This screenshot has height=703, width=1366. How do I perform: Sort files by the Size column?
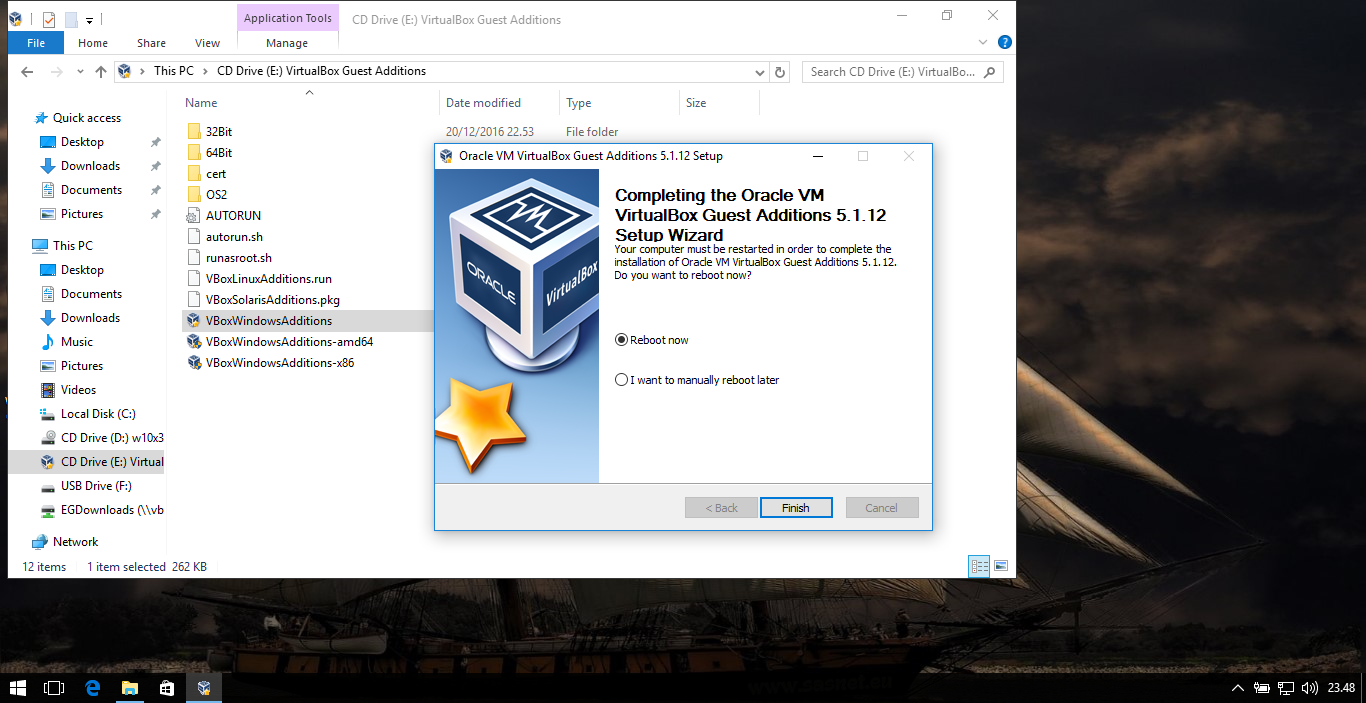point(696,103)
